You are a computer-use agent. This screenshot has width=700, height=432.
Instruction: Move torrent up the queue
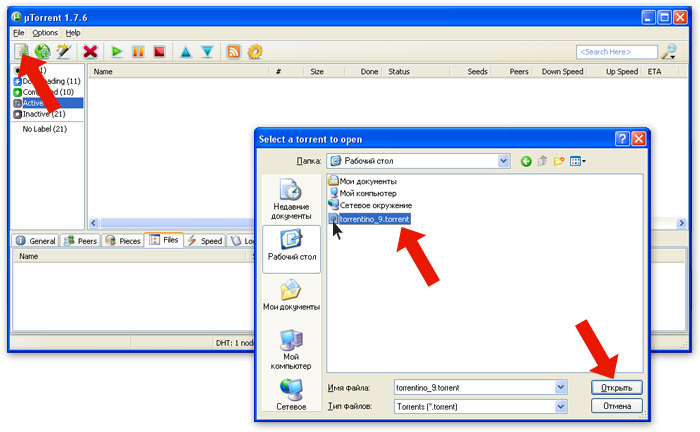coord(186,52)
